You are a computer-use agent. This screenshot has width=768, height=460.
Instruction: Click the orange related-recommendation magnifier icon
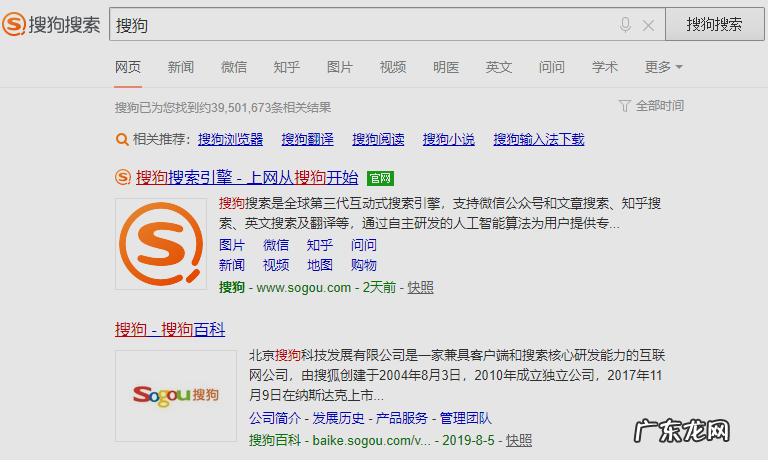point(122,139)
